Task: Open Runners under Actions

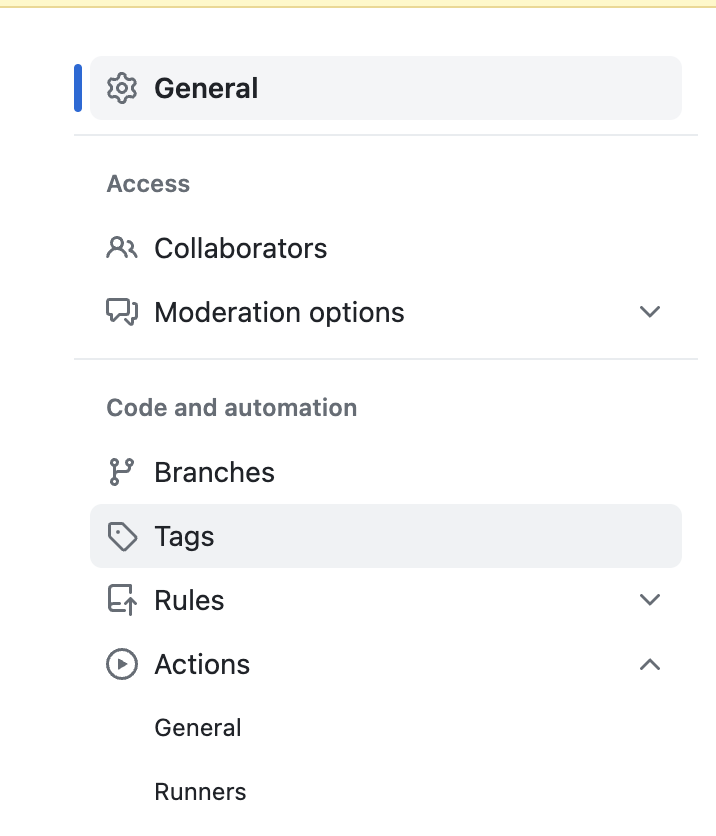Action: click(x=200, y=792)
